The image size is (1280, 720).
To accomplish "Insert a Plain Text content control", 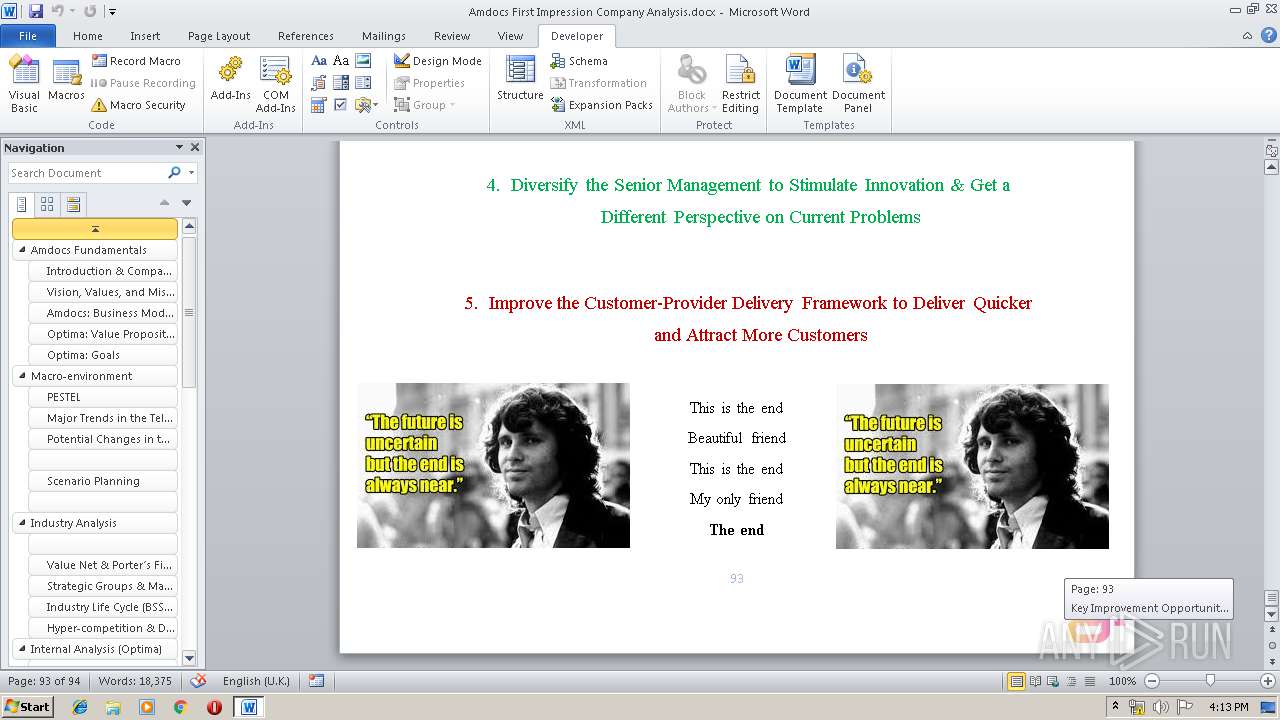I will (x=341, y=61).
